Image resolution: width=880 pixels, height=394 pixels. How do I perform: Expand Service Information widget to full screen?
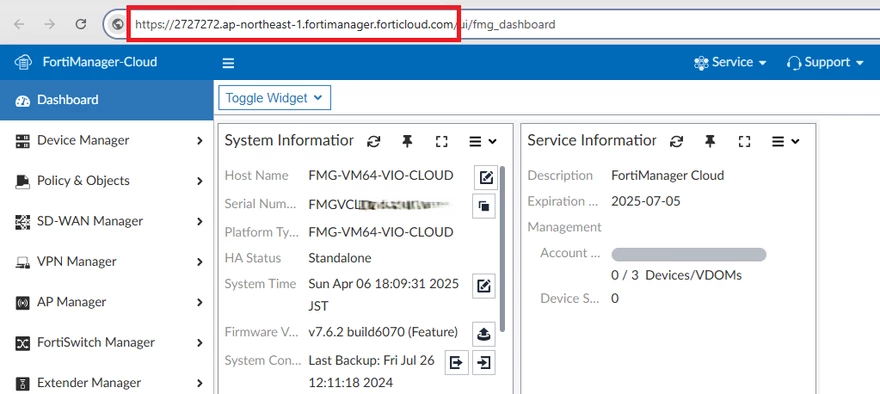click(x=745, y=141)
